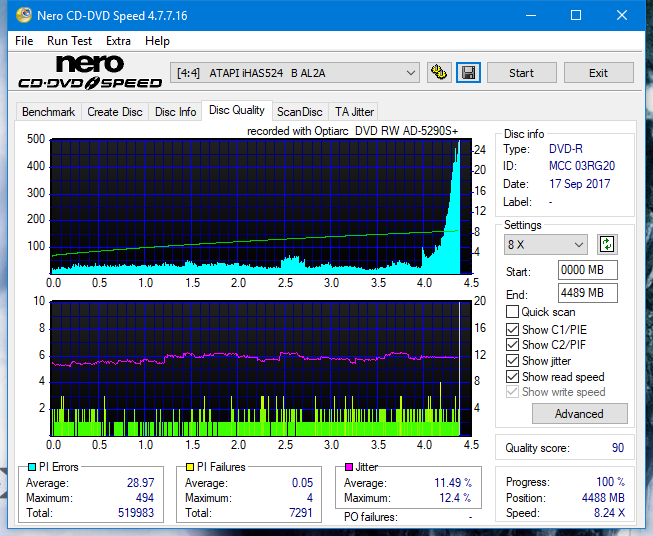This screenshot has width=653, height=536.
Task: Toggle Show C1/PIE checkbox
Action: 512,329
